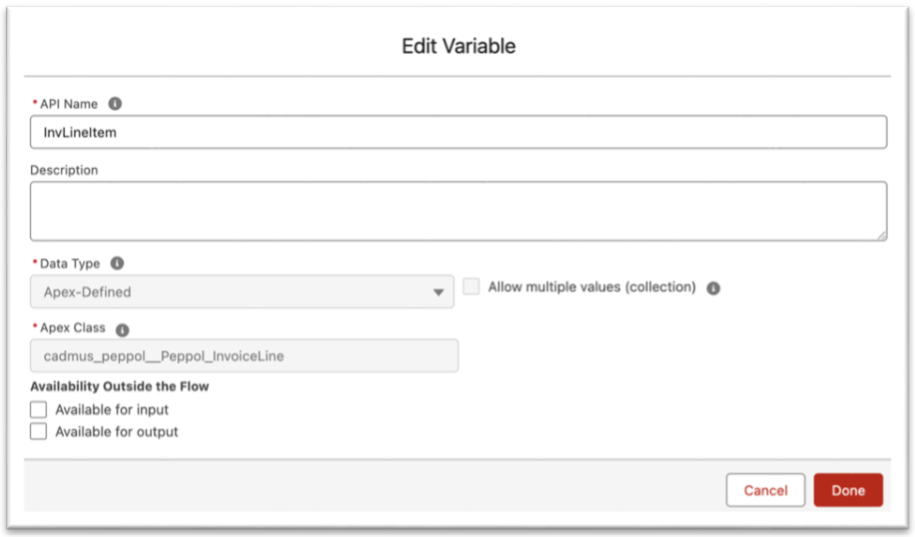Click the Edit Variable dialog title
The height and width of the screenshot is (537, 915).
coord(458,46)
